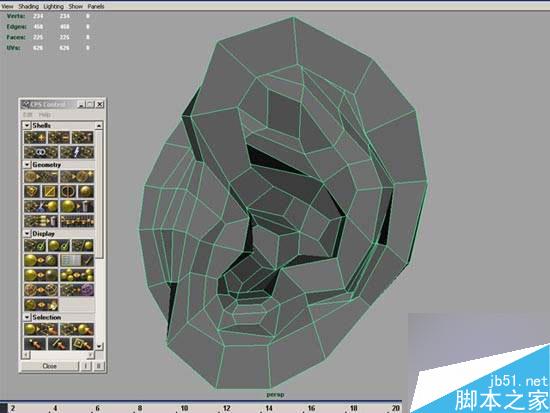Select the face square selection icon

[82, 344]
